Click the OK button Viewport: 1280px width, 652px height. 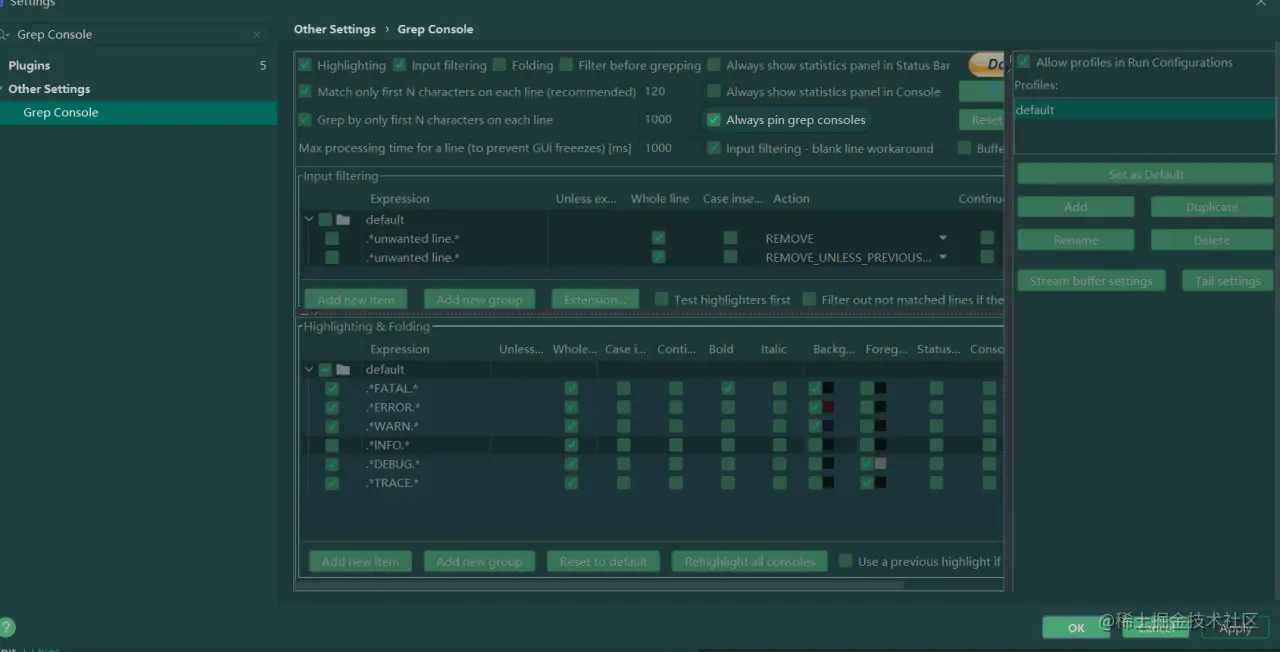click(1076, 628)
